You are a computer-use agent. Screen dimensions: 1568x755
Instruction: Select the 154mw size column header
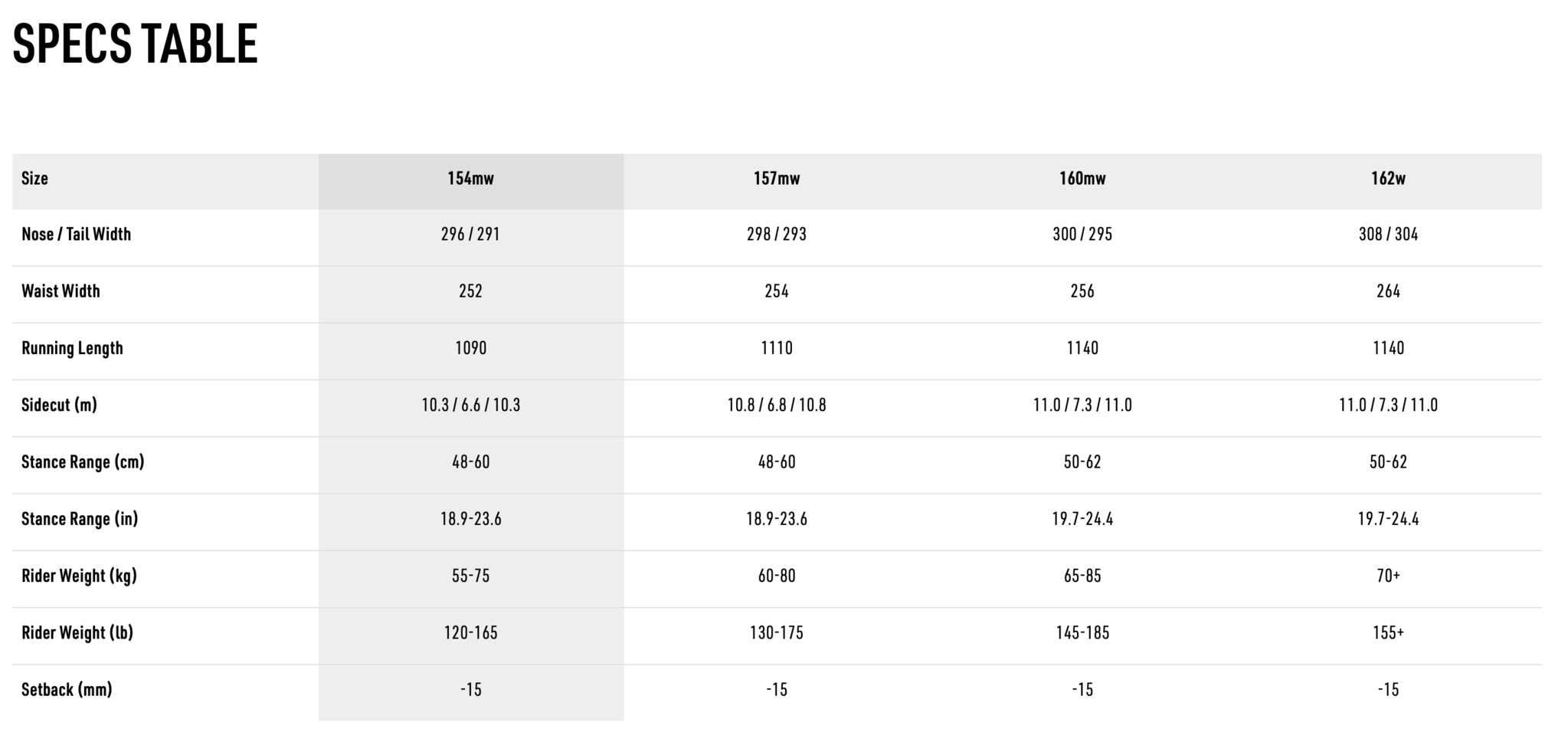coord(470,179)
